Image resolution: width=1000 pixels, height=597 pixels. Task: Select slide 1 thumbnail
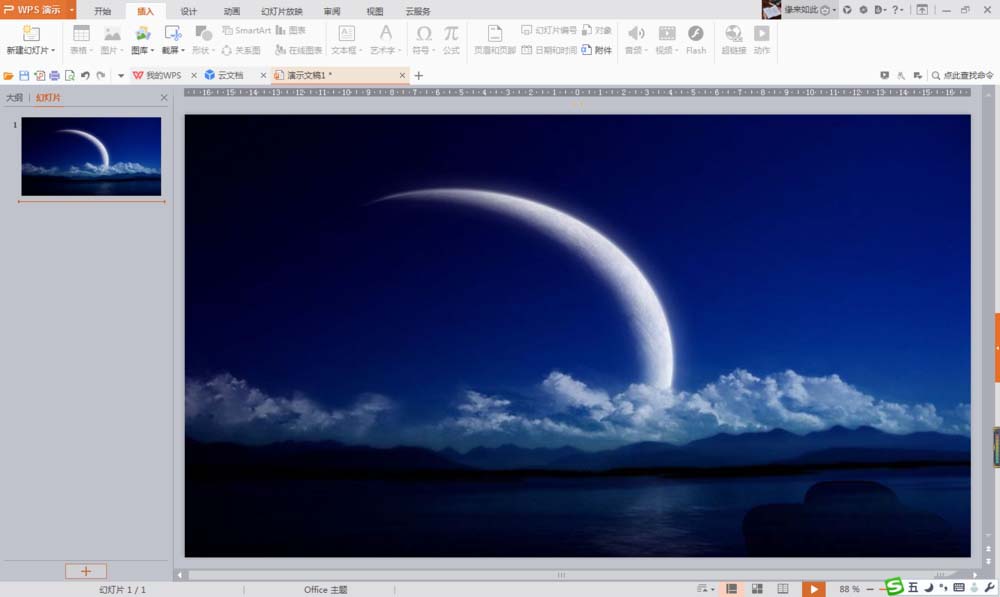[x=91, y=156]
